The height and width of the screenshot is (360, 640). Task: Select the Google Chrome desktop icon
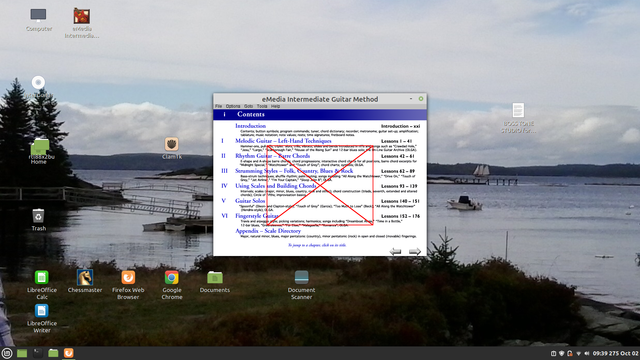pos(171,284)
